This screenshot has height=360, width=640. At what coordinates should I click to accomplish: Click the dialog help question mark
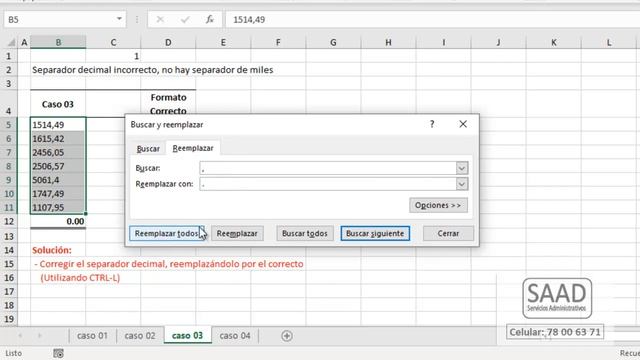click(x=432, y=124)
